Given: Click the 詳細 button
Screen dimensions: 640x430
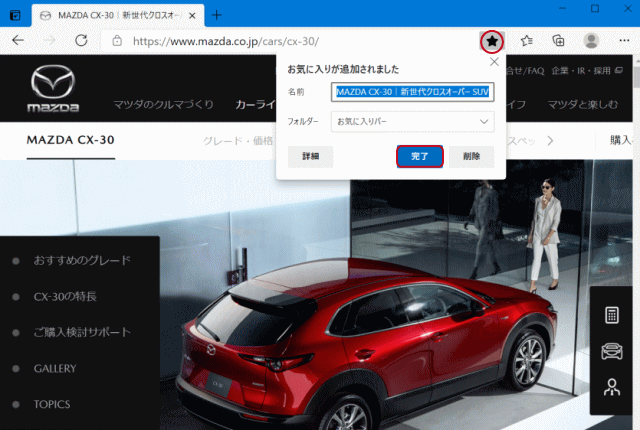Looking at the screenshot, I should pos(311,156).
